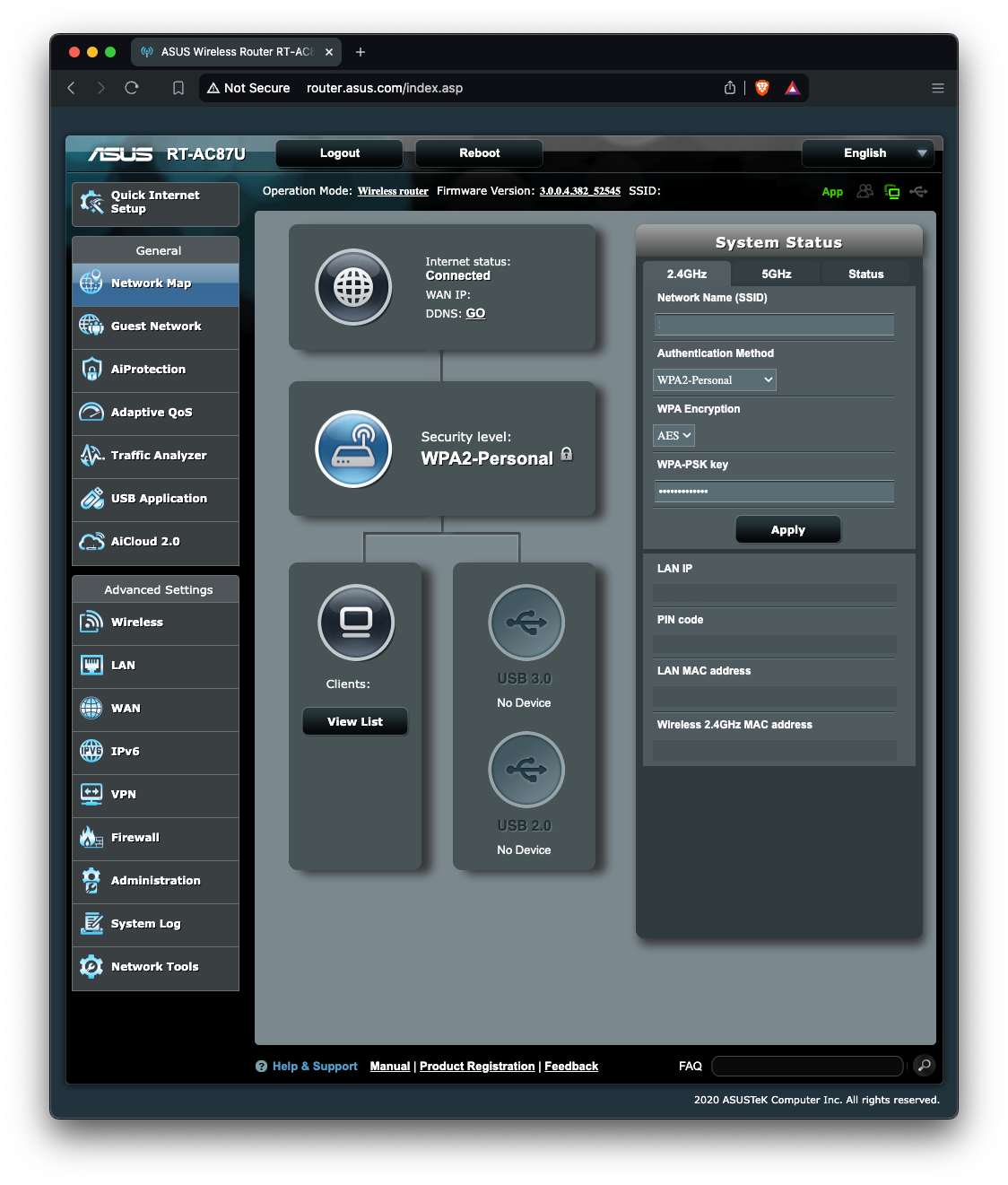Open Traffic Analyzer page

155,456
